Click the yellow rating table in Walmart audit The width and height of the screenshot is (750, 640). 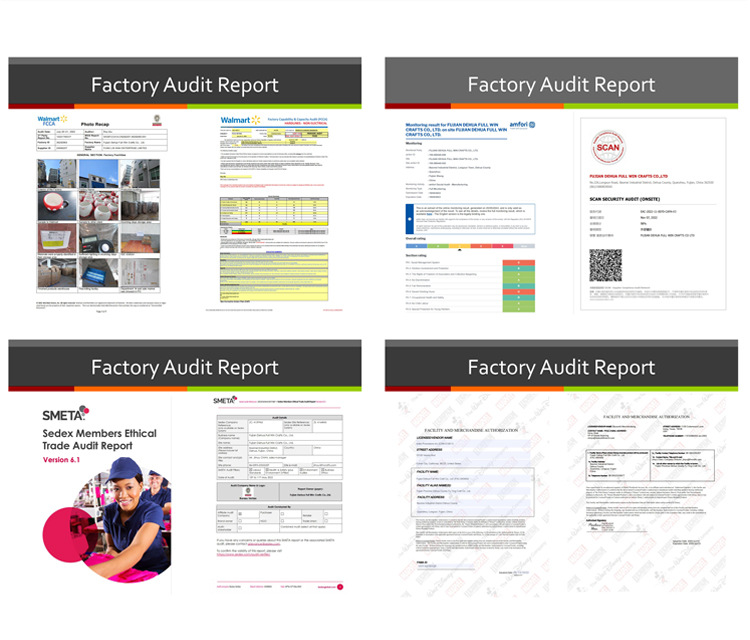pos(274,211)
